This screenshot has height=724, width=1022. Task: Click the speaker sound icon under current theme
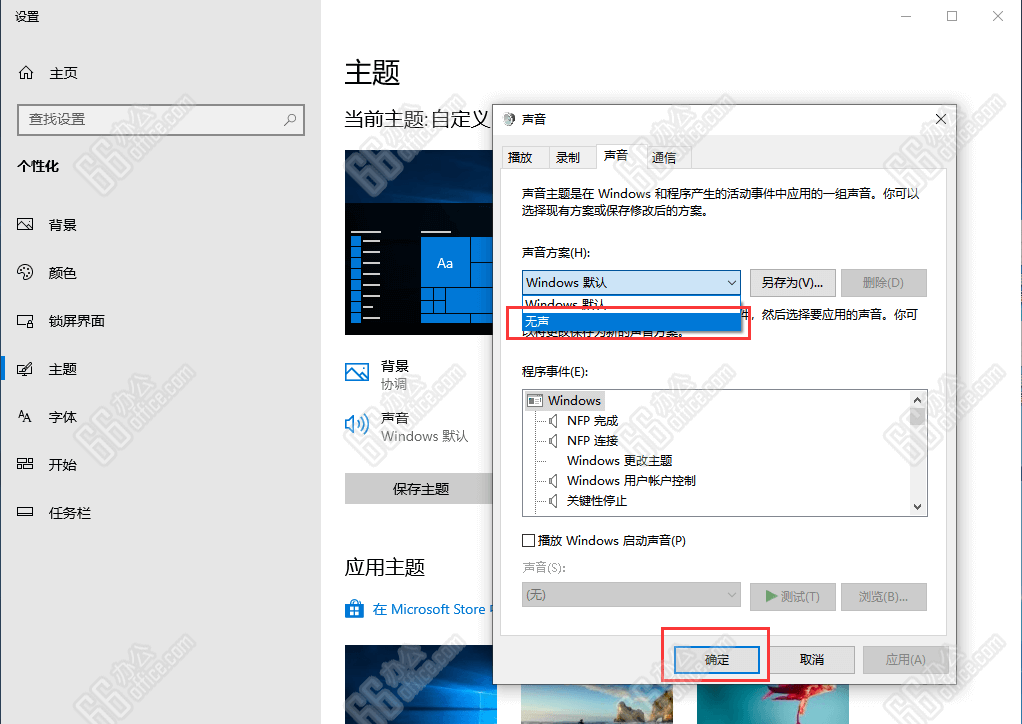point(357,424)
